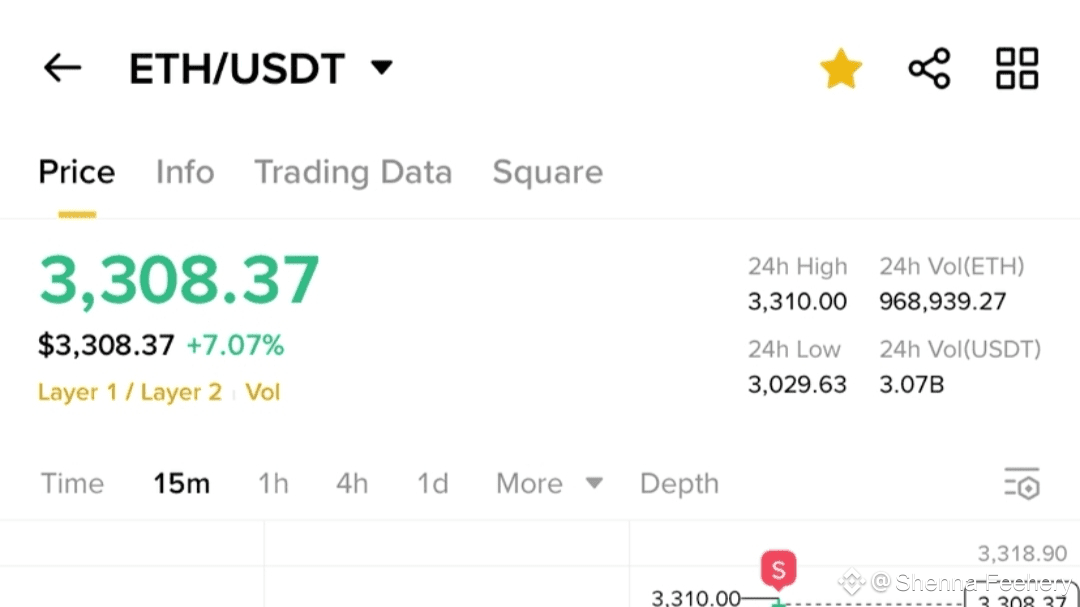
Task: Tap the Layer 1 / Layer 2 tag
Action: pos(130,392)
